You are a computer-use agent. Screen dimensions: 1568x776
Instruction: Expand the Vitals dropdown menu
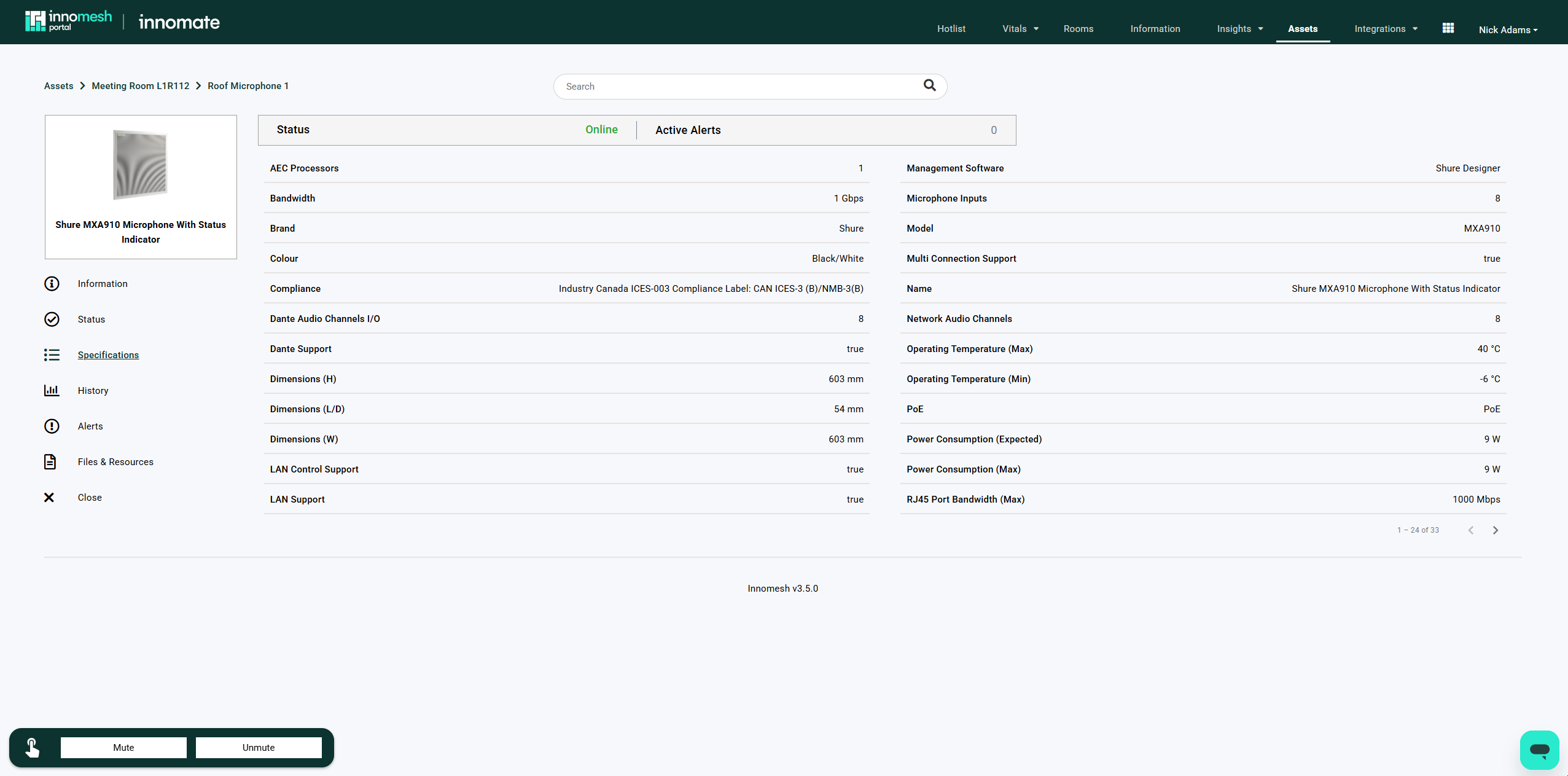coord(1020,29)
